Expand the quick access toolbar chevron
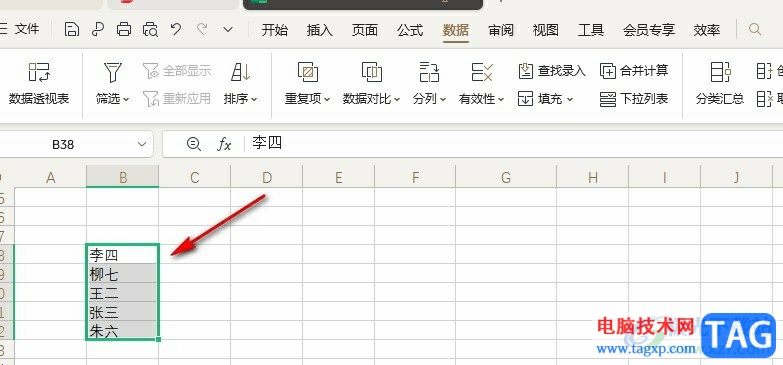The width and height of the screenshot is (783, 365). (228, 29)
